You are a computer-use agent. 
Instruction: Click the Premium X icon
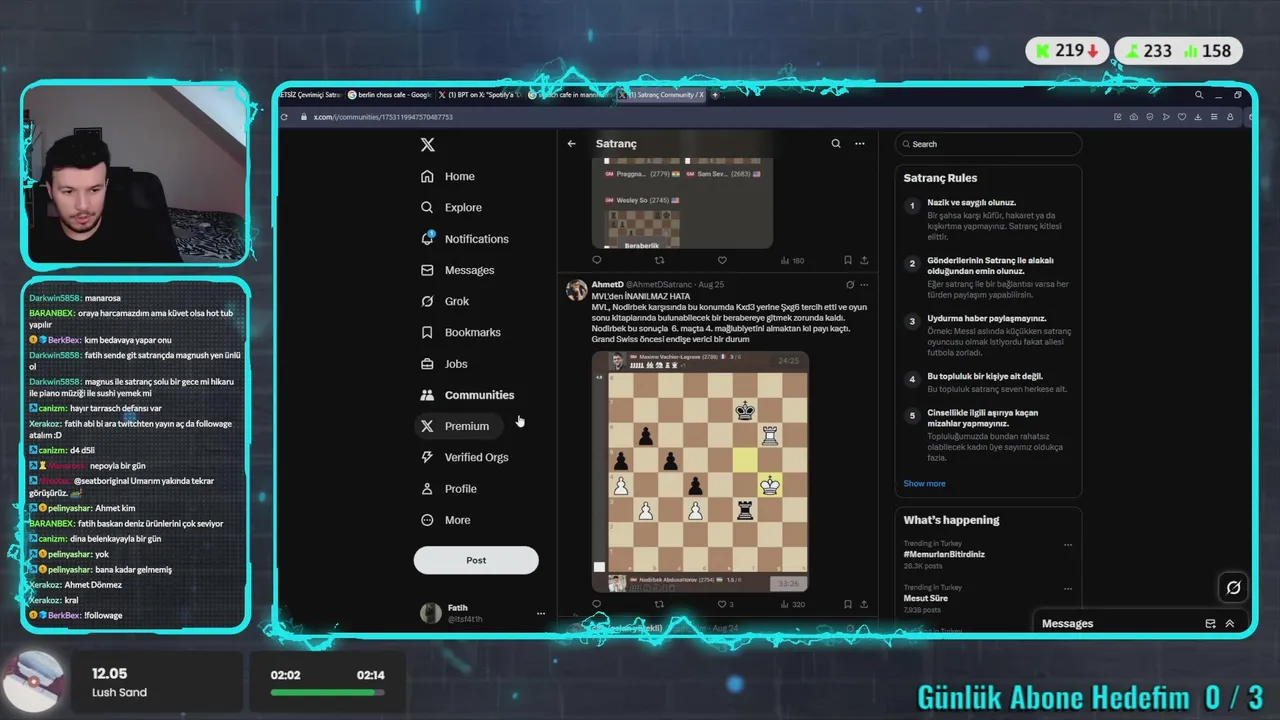click(427, 426)
